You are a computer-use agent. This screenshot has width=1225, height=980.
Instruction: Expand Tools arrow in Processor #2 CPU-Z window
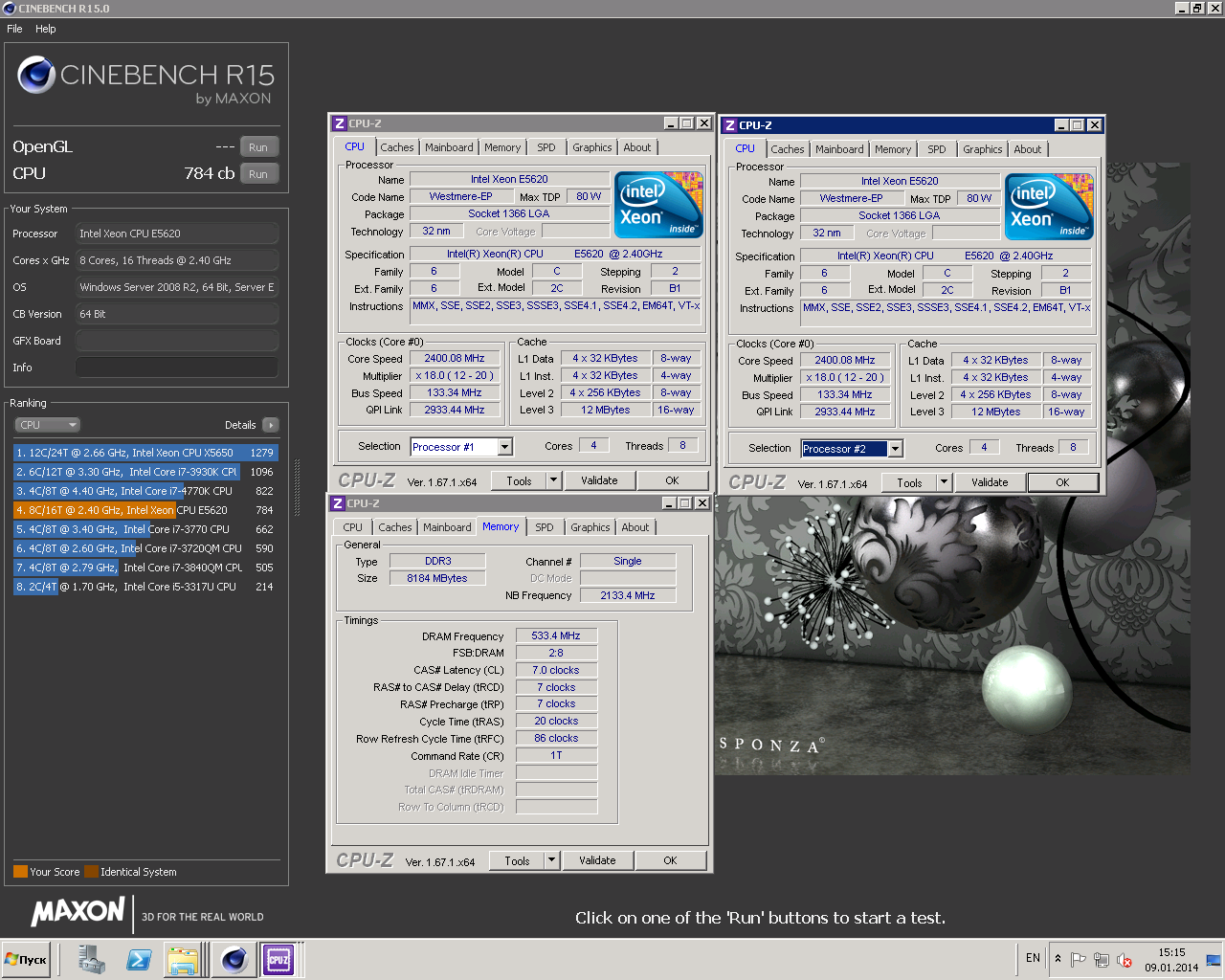(x=944, y=482)
